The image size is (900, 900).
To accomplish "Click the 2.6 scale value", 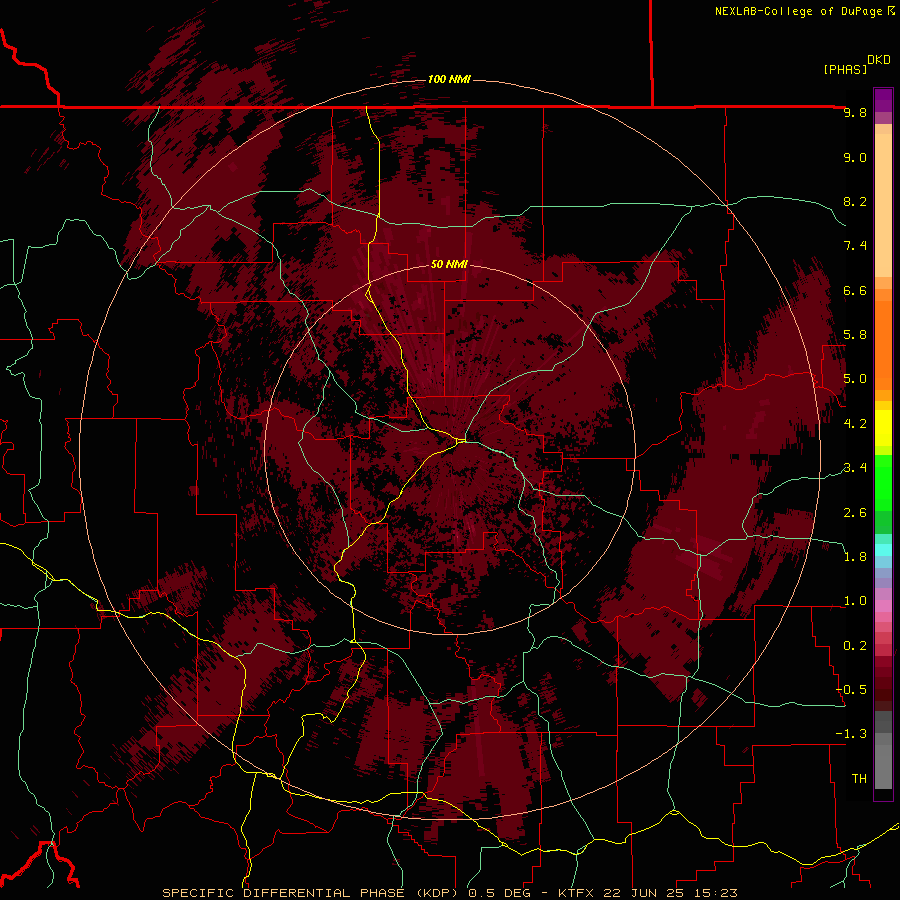I will [855, 513].
